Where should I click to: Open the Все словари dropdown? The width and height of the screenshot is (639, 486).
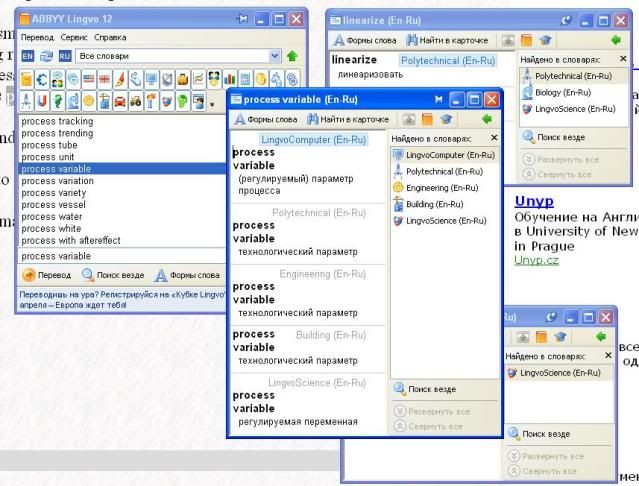tap(275, 56)
